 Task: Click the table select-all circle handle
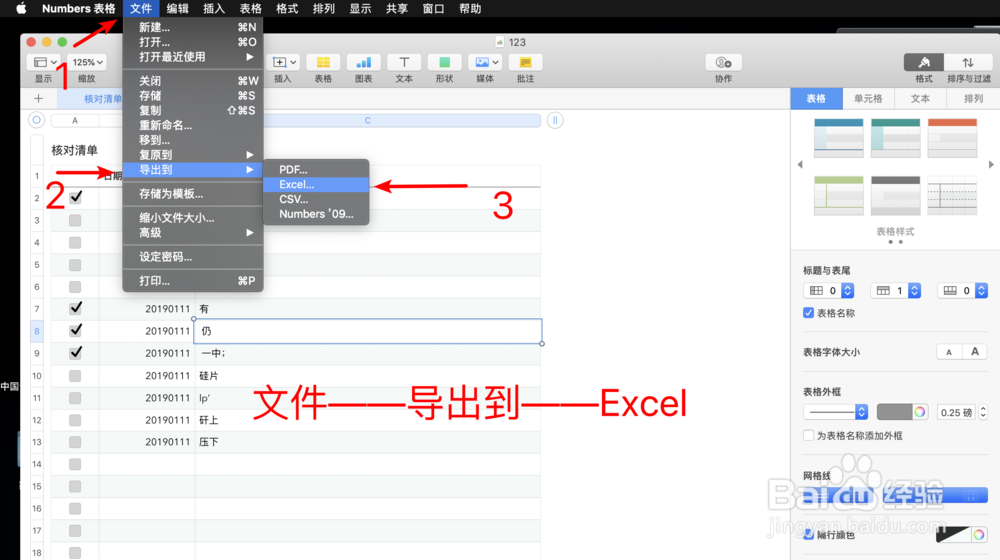click(x=37, y=120)
